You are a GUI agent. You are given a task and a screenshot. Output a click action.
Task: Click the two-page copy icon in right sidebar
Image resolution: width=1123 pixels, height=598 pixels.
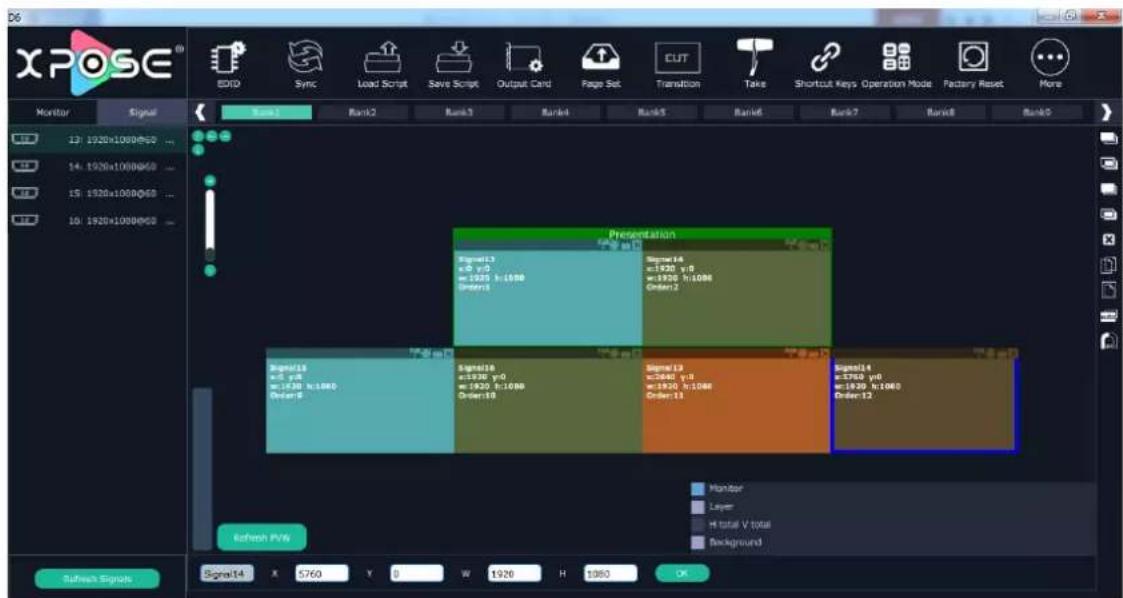click(x=1108, y=264)
